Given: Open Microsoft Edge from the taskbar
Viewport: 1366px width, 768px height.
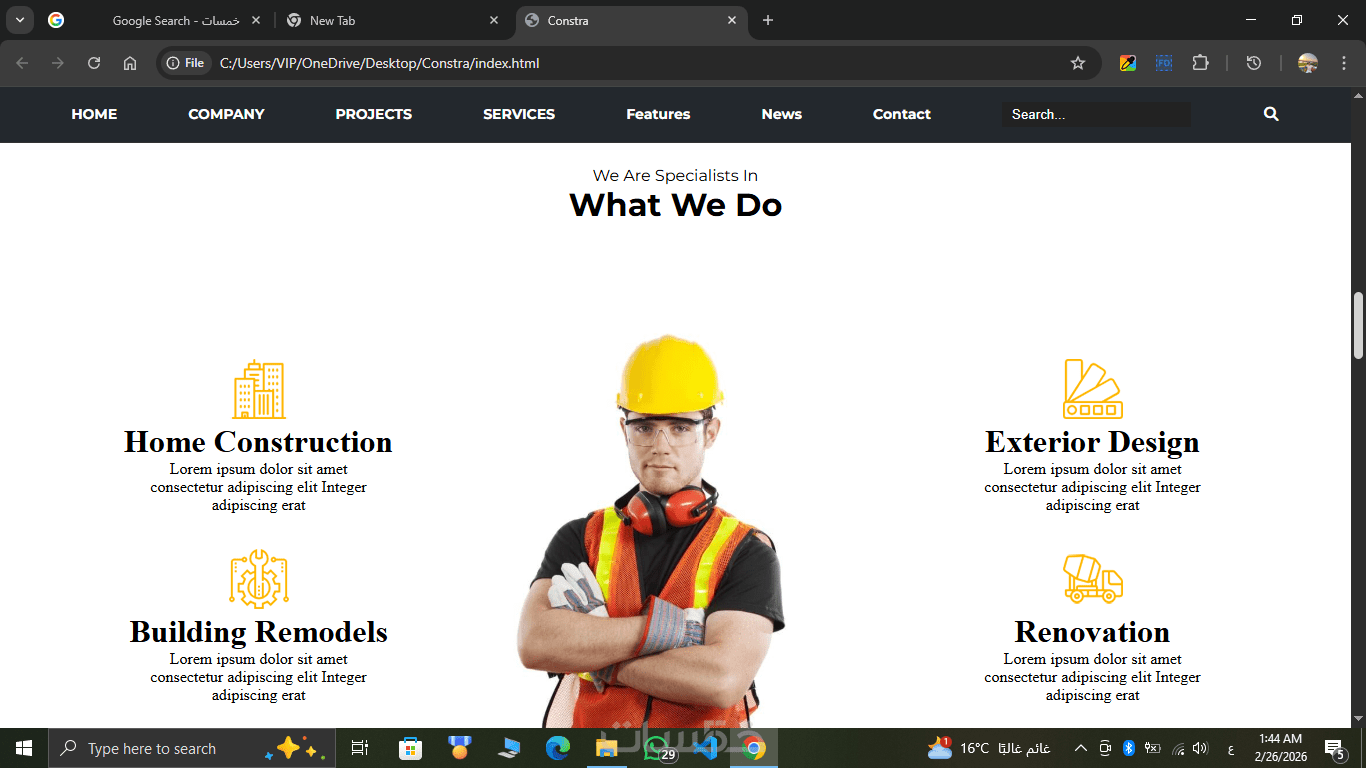Looking at the screenshot, I should click(558, 748).
